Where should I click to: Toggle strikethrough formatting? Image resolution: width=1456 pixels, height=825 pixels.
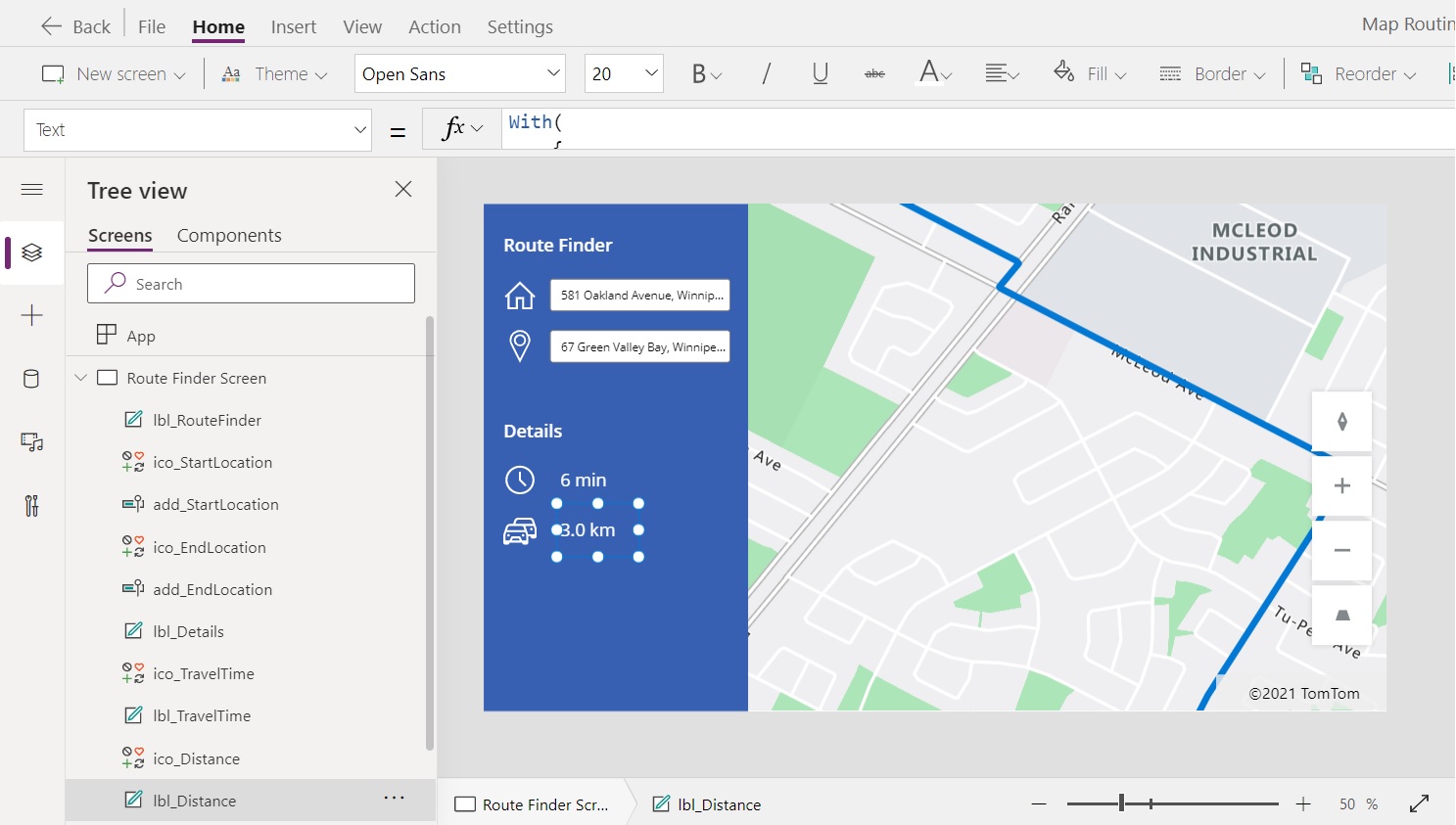(874, 73)
